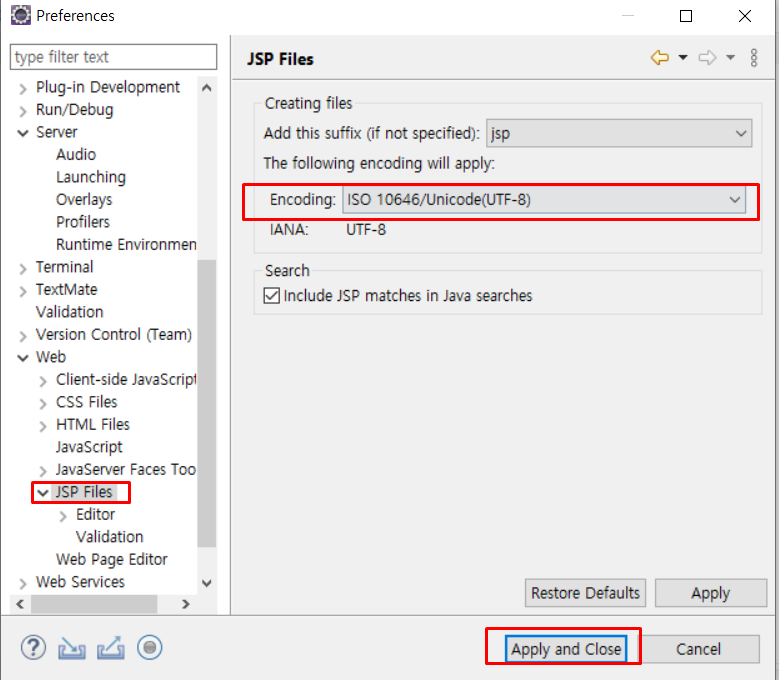Viewport: 779px width, 680px height.
Task: Open the Encoding combo box
Action: coord(544,200)
